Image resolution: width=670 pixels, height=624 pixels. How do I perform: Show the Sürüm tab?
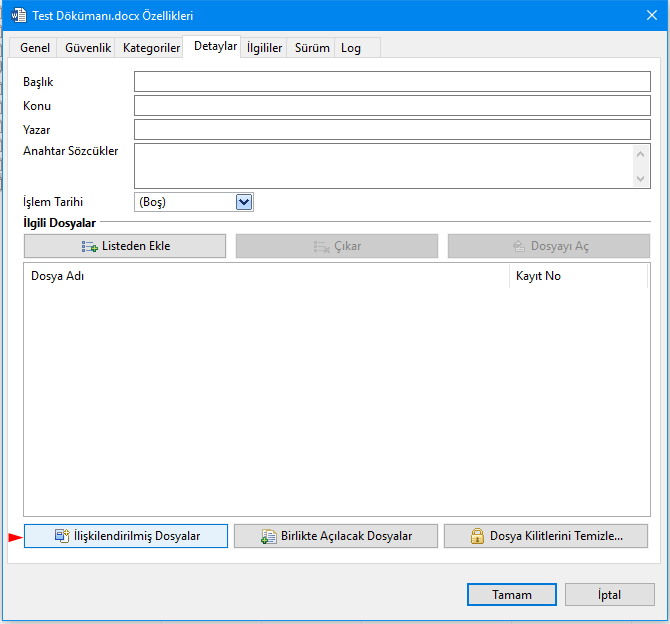[312, 48]
